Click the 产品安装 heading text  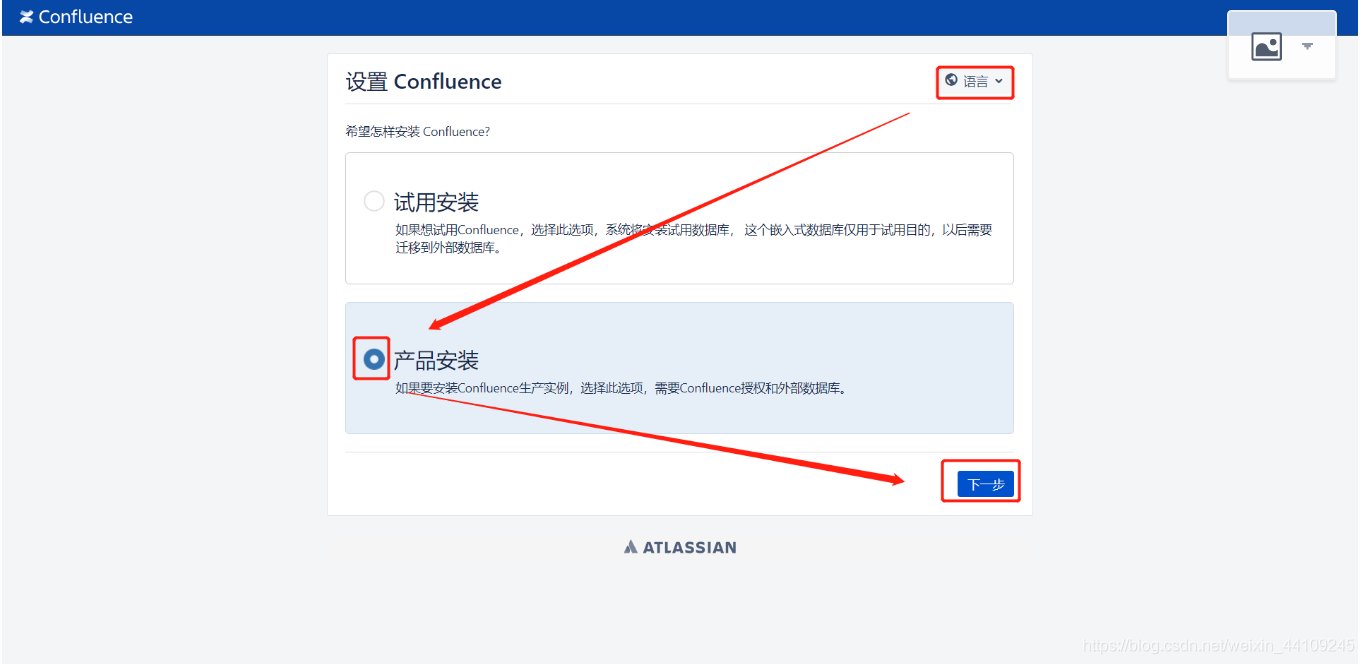436,360
